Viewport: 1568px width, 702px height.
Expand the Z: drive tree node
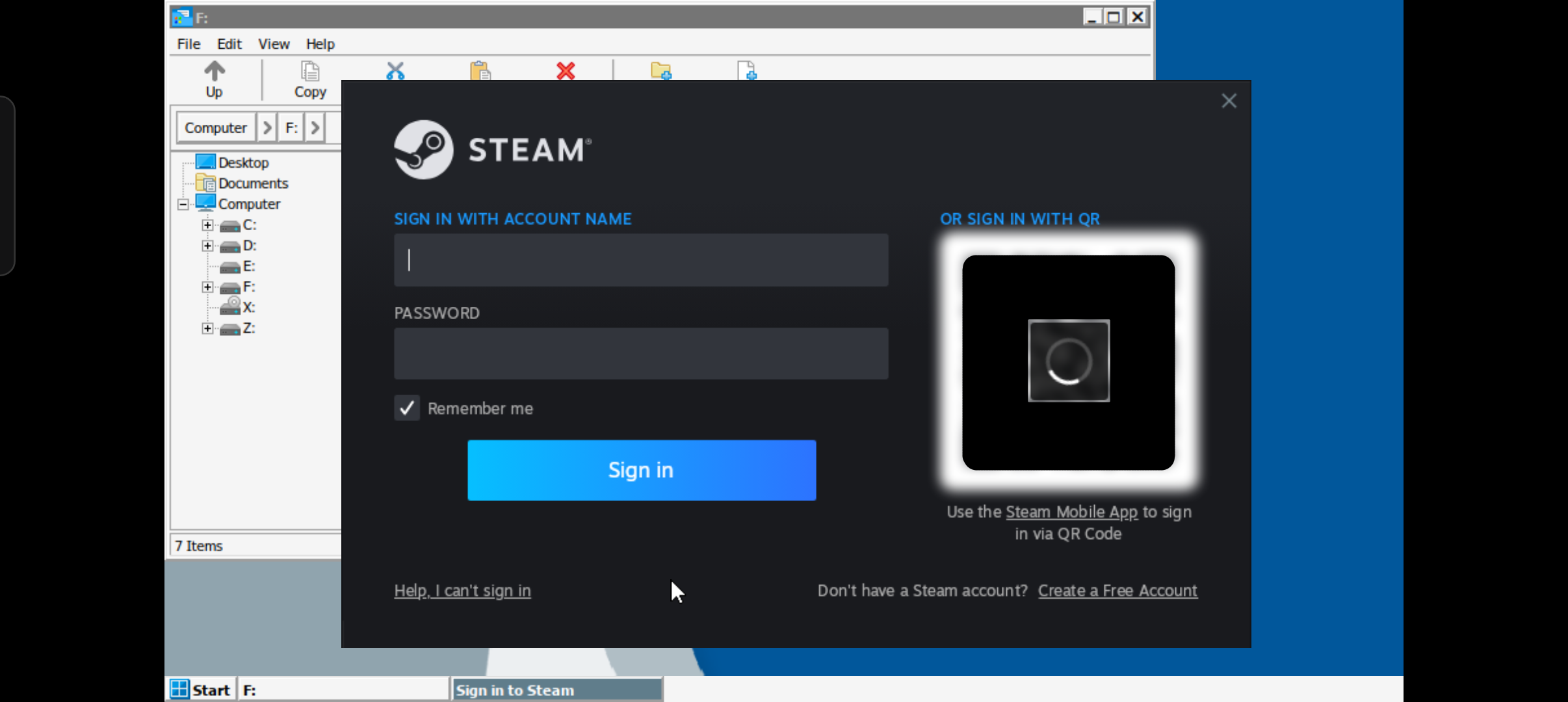tap(207, 328)
